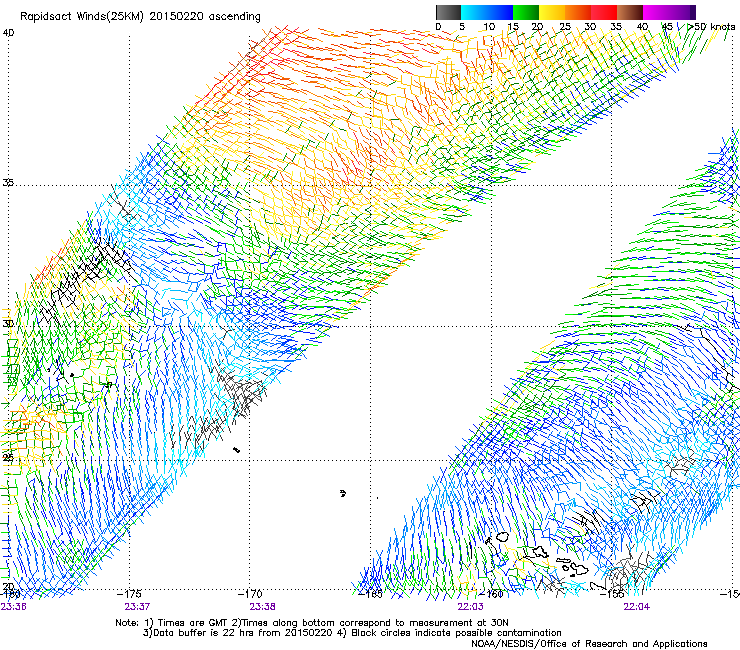Click the latitude label 30
This screenshot has width=740, height=650.
coord(8,324)
